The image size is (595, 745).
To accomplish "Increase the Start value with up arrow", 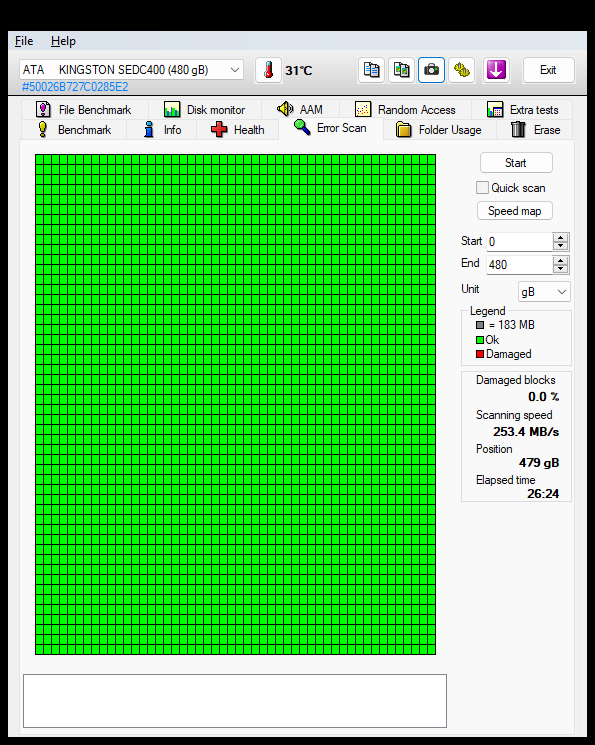I will (561, 238).
